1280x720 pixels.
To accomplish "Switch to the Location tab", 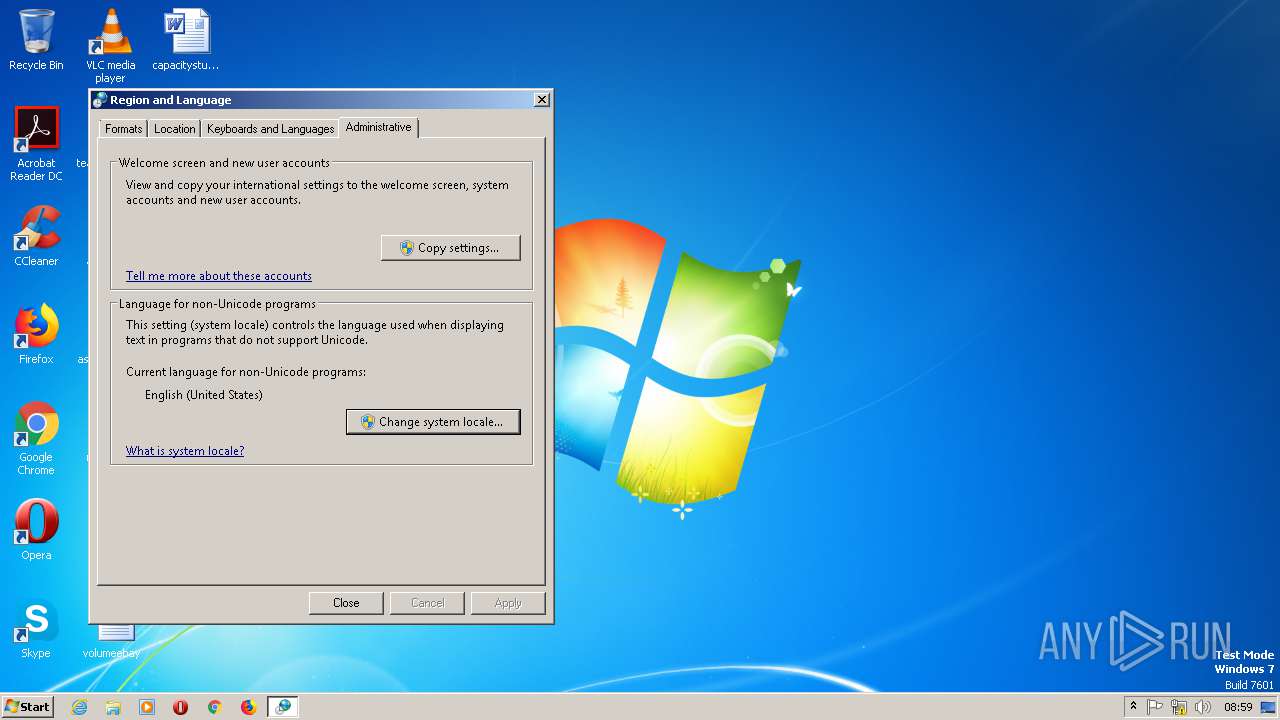I will tap(175, 129).
